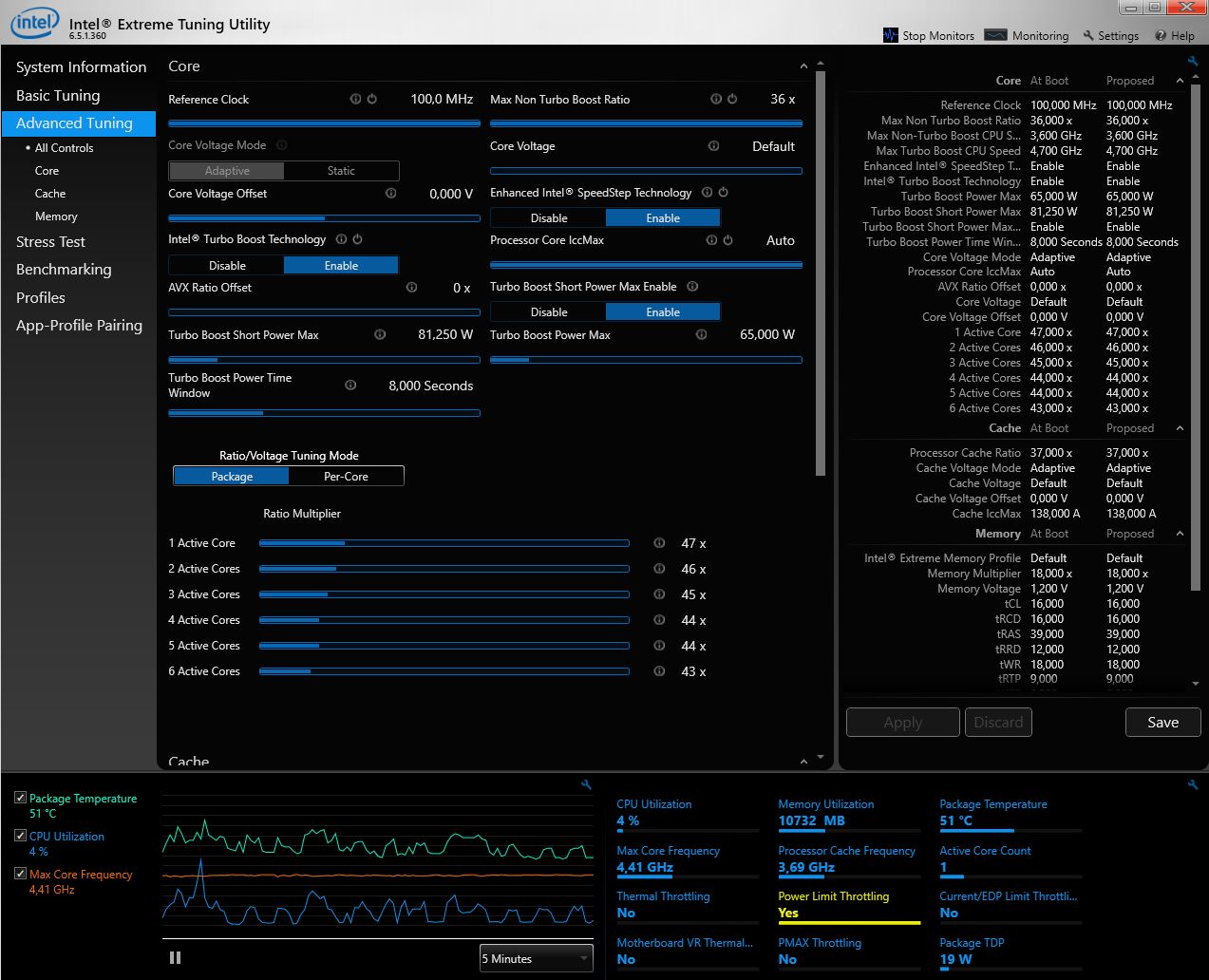1209x980 pixels.
Task: Click info icon for Core Voltage Offset
Action: point(390,193)
